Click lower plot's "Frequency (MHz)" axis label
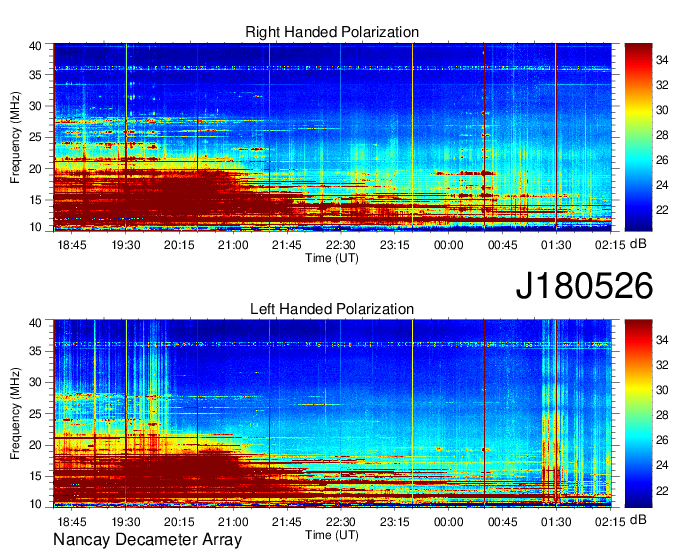This screenshot has height=552, width=680. [x=15, y=414]
